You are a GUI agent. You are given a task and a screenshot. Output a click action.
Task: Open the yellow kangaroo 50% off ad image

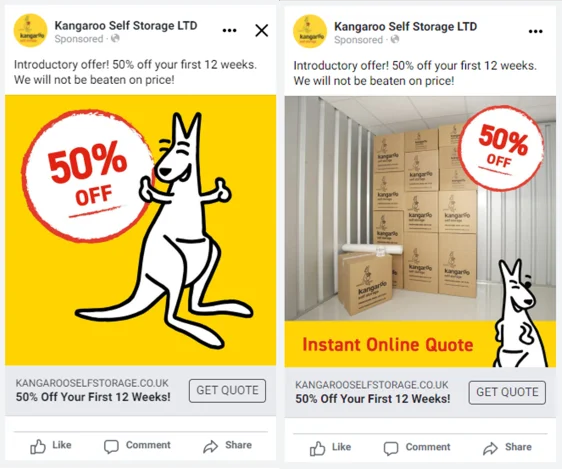click(140, 230)
